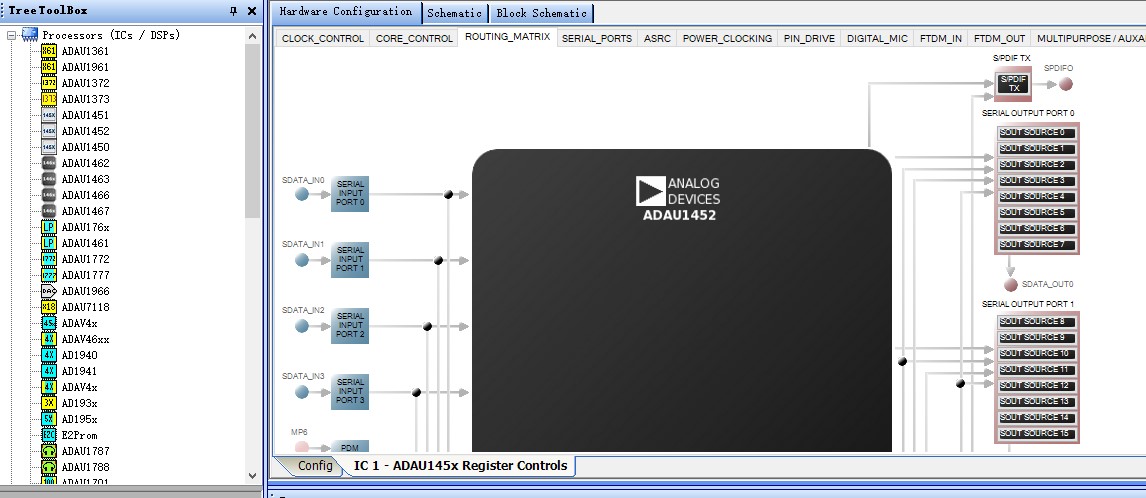Select the ADAU7118 chip icon
The height and width of the screenshot is (498, 1146).
(x=49, y=307)
